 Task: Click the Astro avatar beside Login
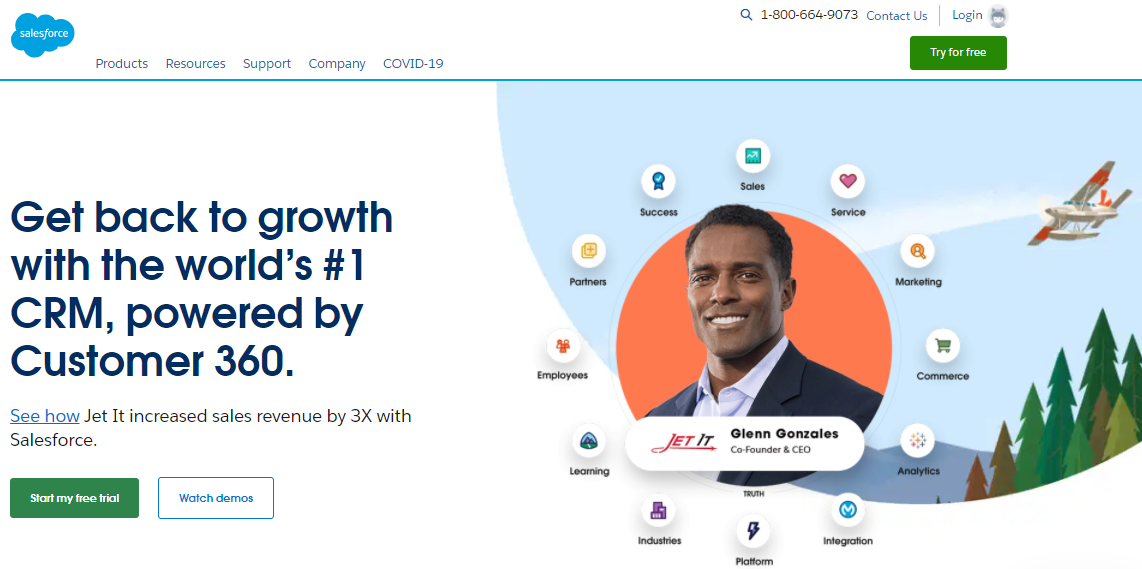pos(998,15)
